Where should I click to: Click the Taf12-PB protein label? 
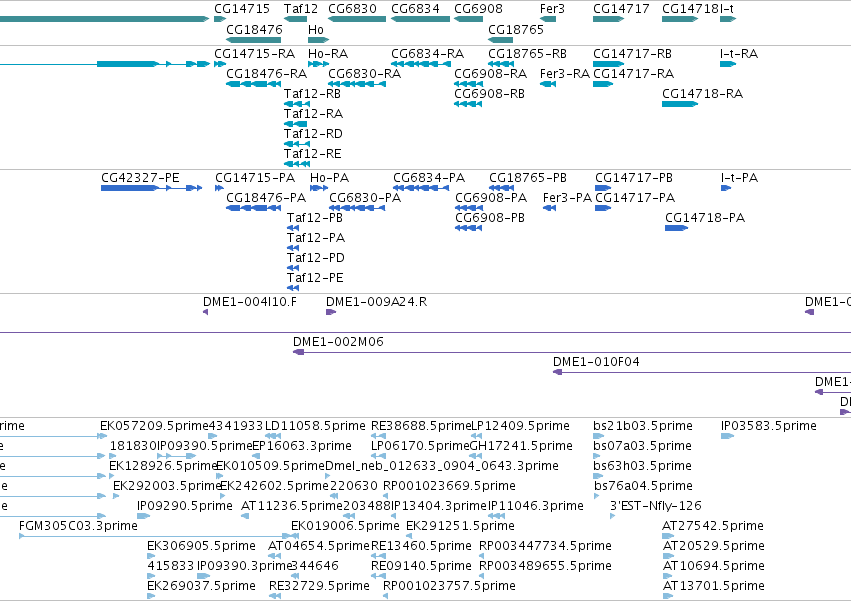pyautogui.click(x=315, y=218)
